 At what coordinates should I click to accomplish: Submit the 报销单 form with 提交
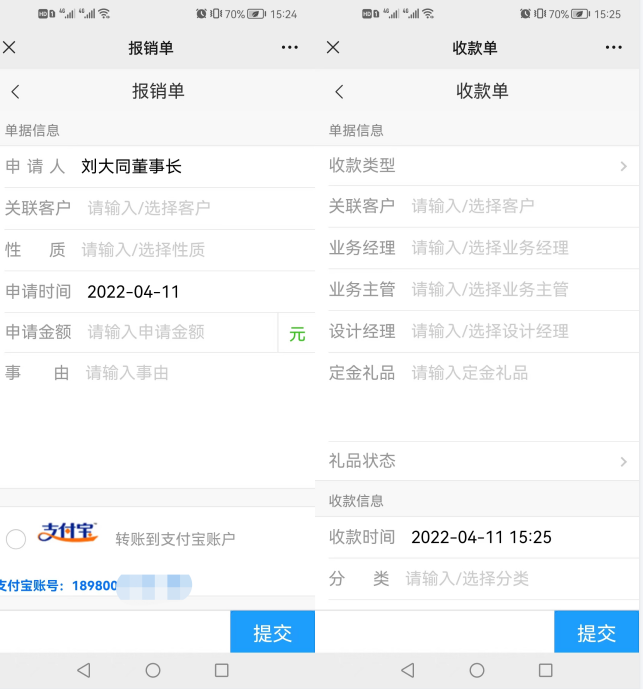pyautogui.click(x=272, y=631)
